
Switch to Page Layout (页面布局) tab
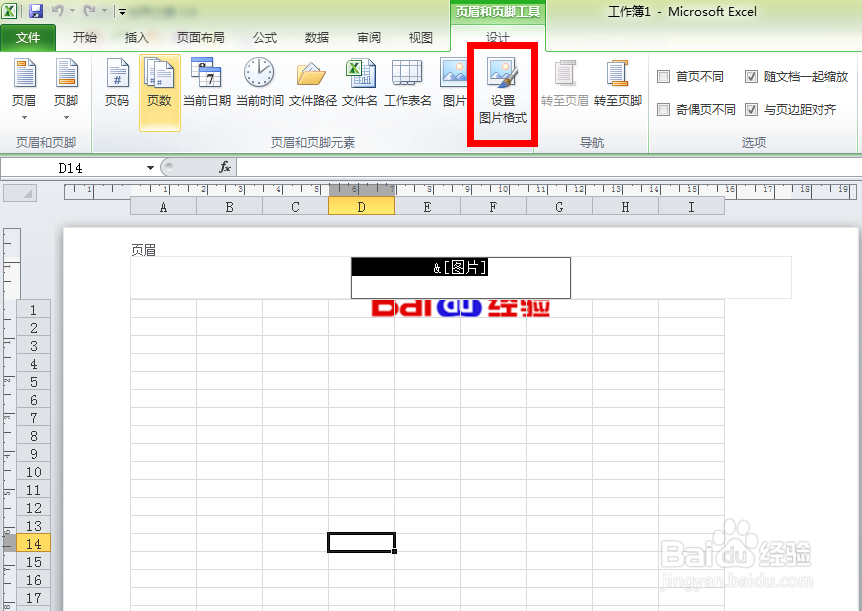200,37
